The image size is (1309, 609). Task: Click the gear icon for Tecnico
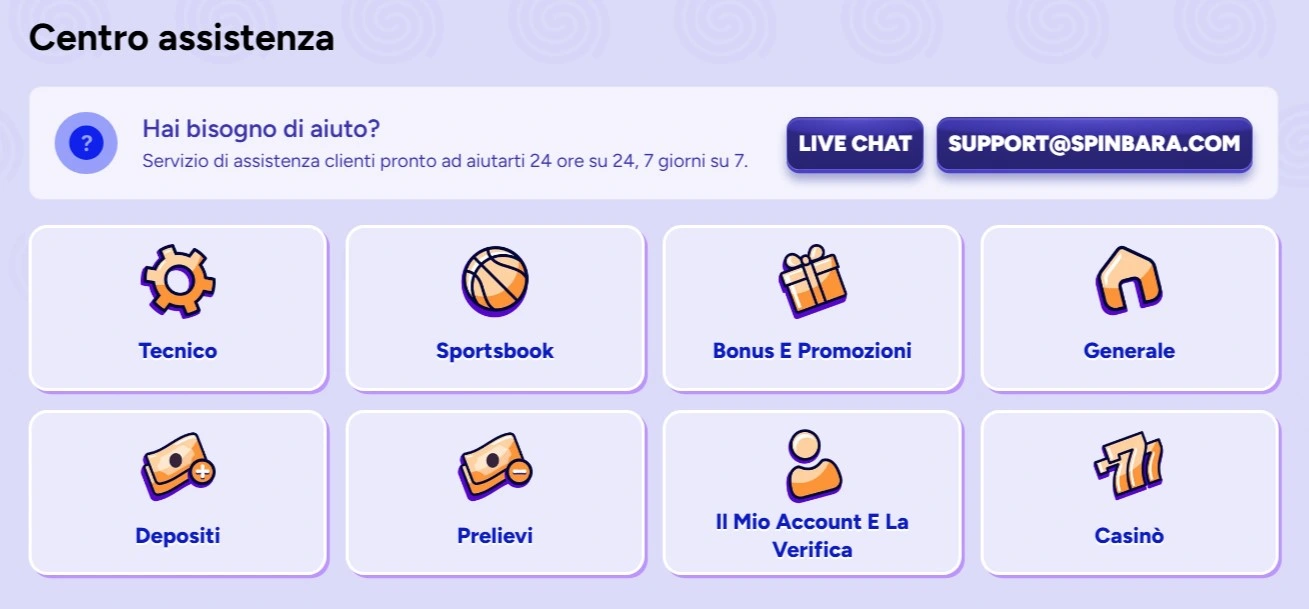(x=178, y=281)
